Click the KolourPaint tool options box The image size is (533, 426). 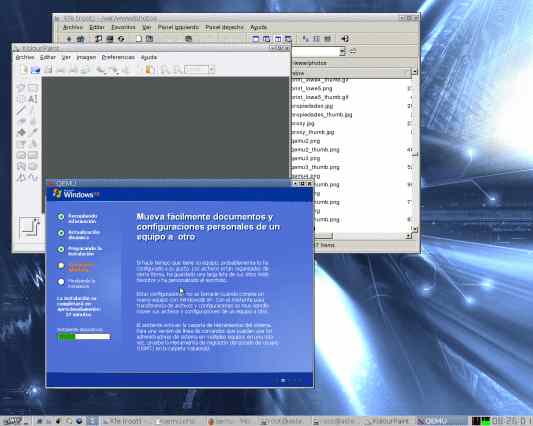[30, 227]
